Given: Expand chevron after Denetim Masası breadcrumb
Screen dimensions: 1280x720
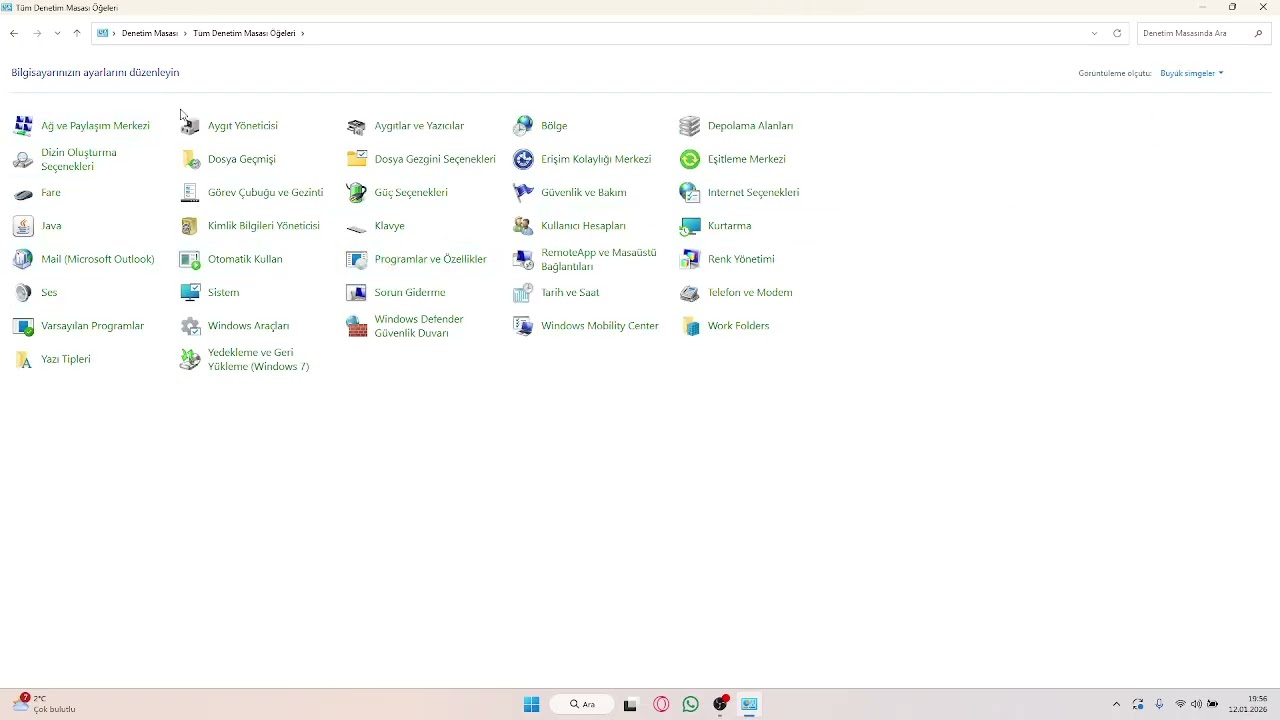Looking at the screenshot, I should 185,33.
